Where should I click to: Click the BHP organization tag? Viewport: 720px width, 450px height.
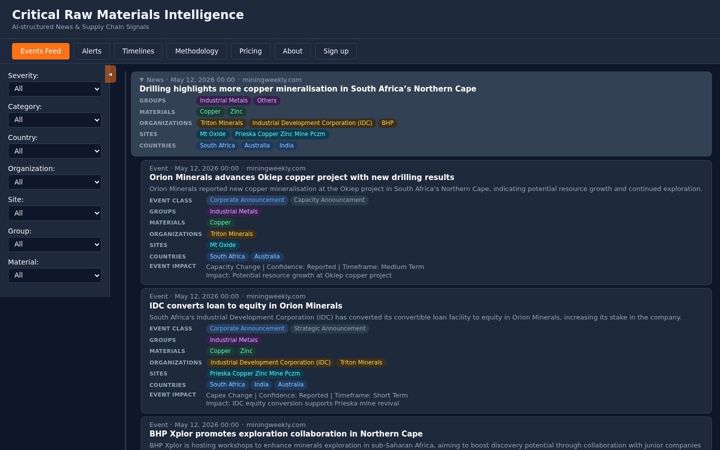click(388, 123)
